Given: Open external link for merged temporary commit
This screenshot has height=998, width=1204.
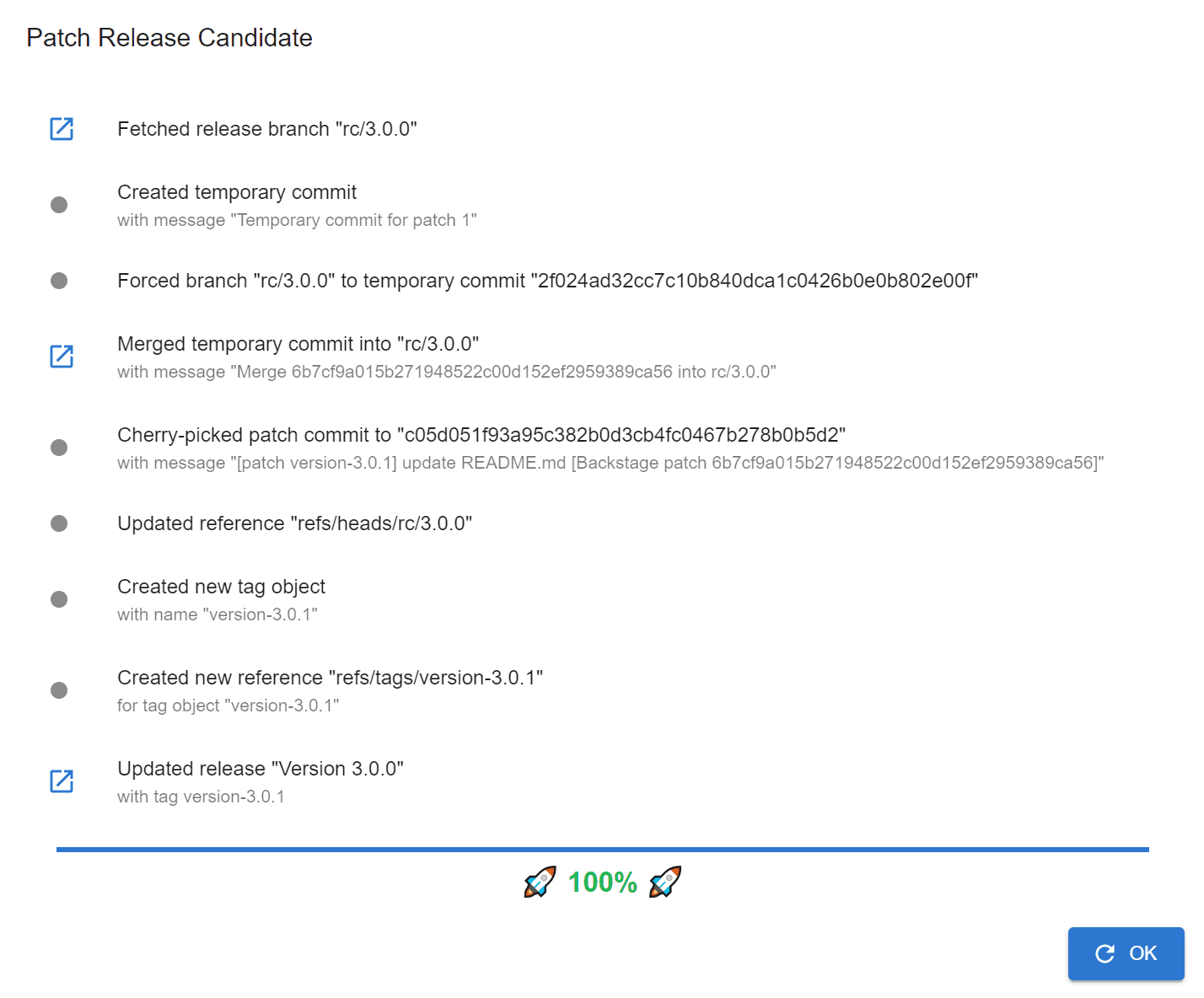Looking at the screenshot, I should (x=62, y=357).
